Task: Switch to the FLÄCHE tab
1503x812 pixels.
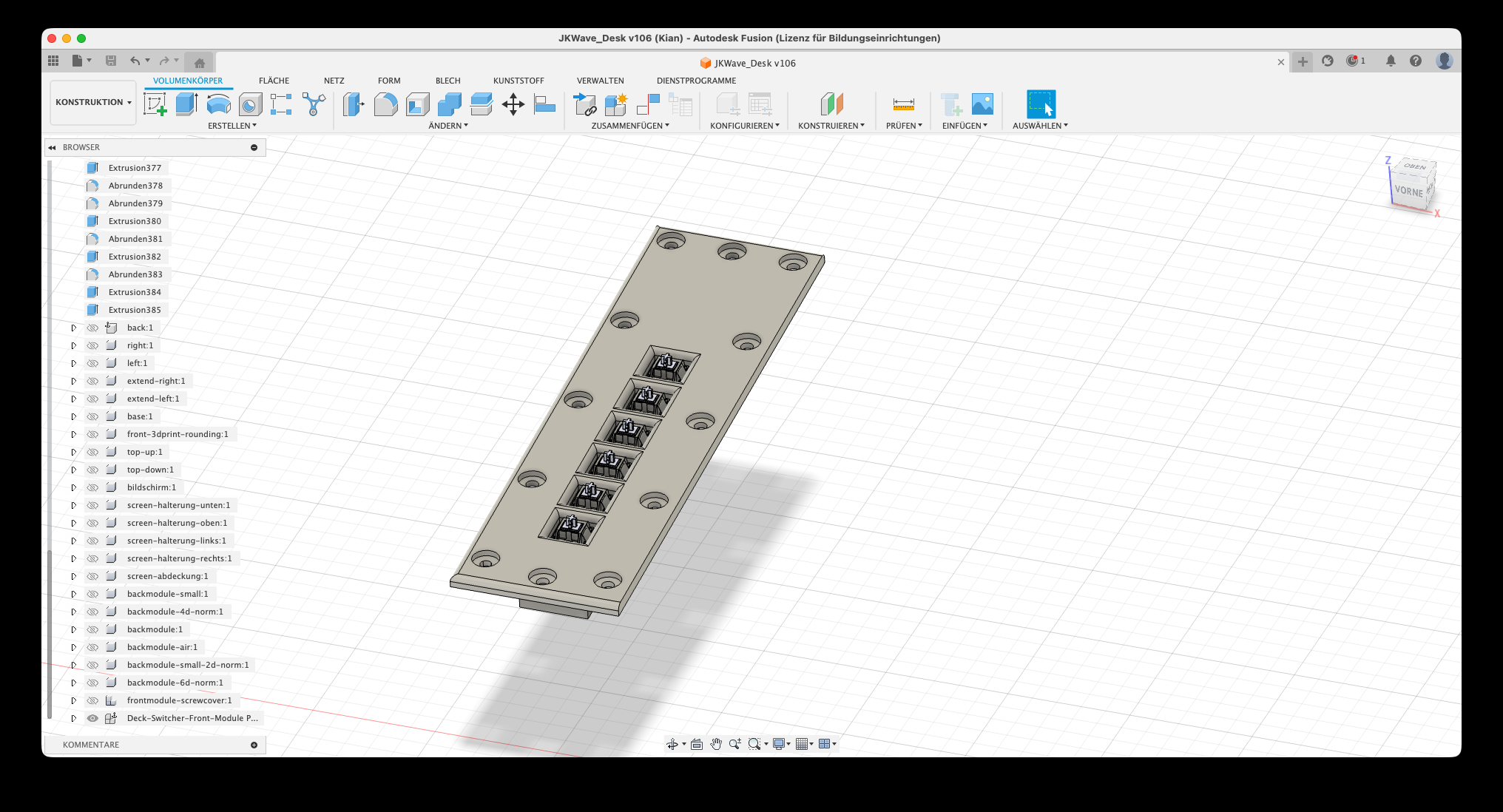Action: [x=274, y=81]
